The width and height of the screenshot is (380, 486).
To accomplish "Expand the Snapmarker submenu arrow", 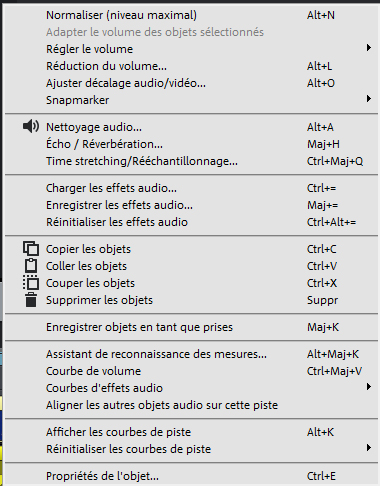I will pos(369,99).
